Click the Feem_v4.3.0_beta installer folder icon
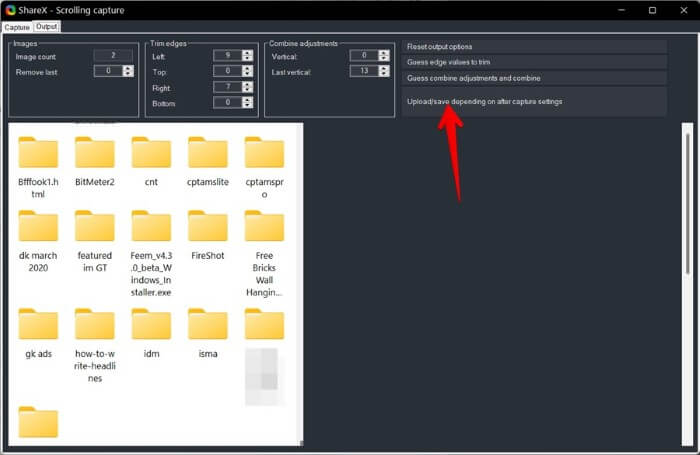Image resolution: width=700 pixels, height=455 pixels. 151,226
